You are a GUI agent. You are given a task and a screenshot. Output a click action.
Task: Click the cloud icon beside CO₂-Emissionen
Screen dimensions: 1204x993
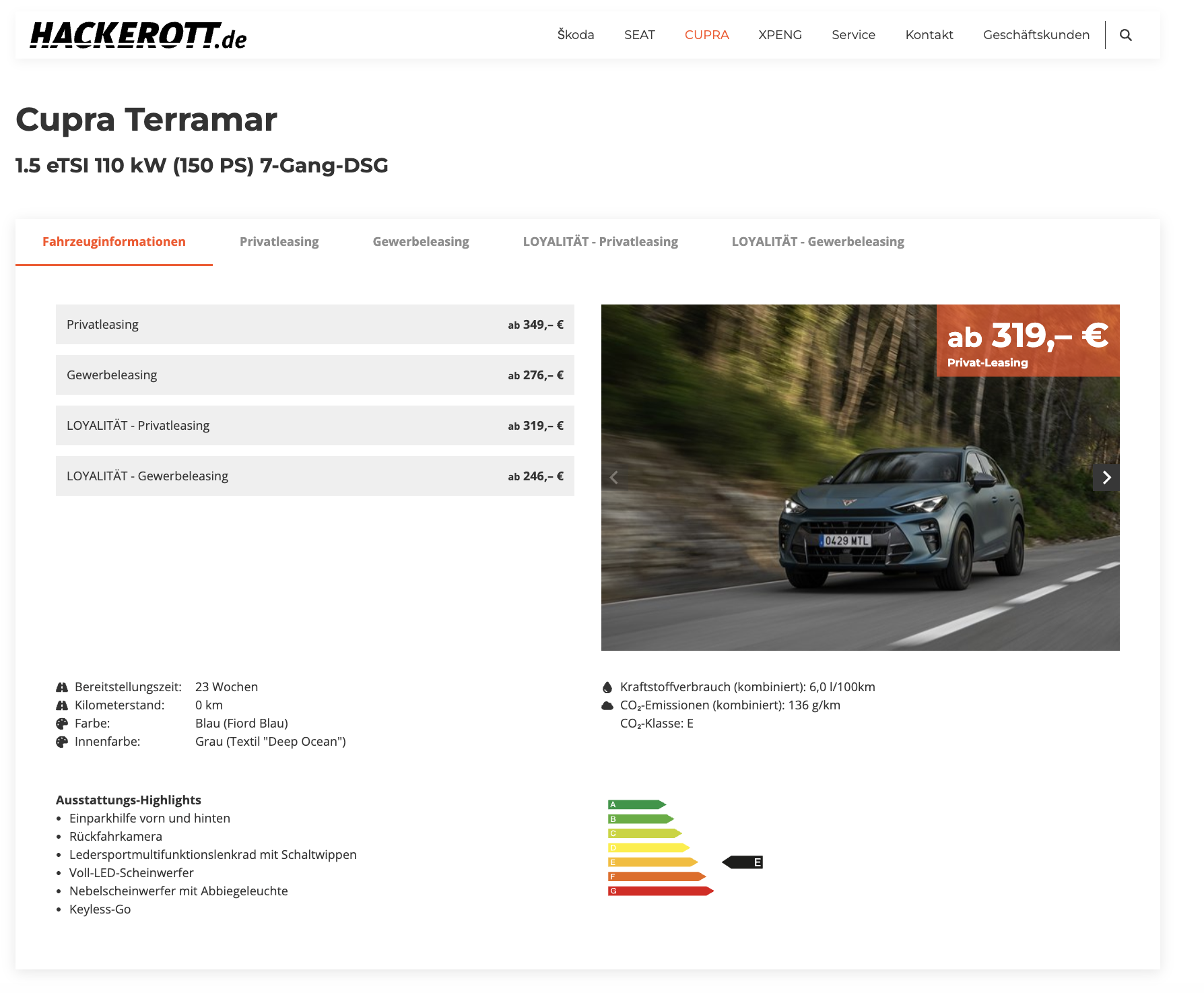[607, 705]
